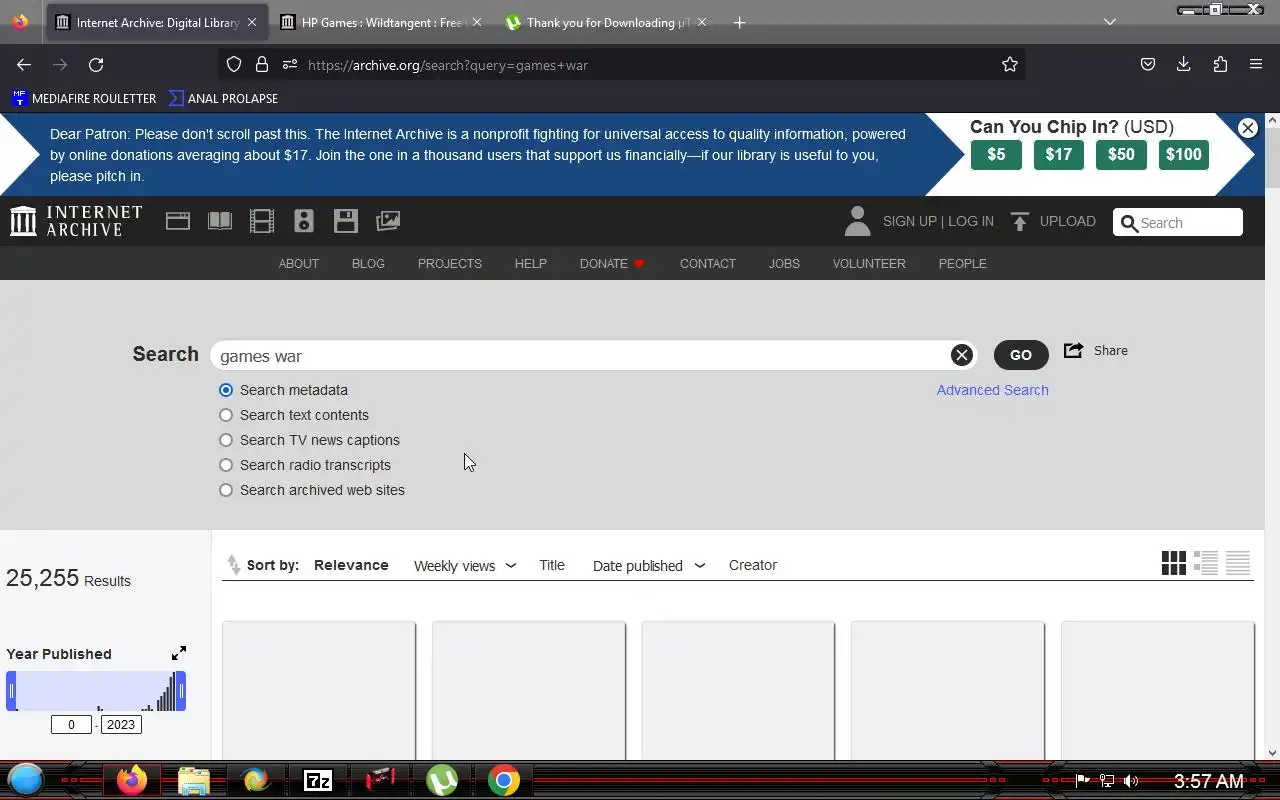
Task: Select Search radio transcripts option
Action: [x=226, y=465]
